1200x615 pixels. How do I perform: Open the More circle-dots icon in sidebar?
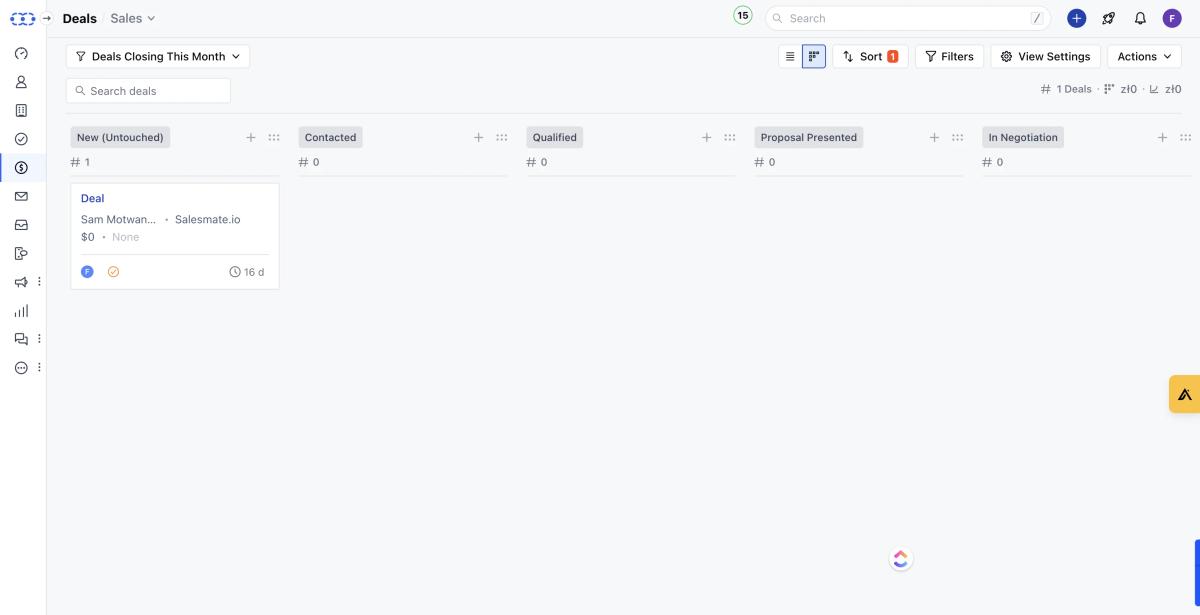coord(21,368)
